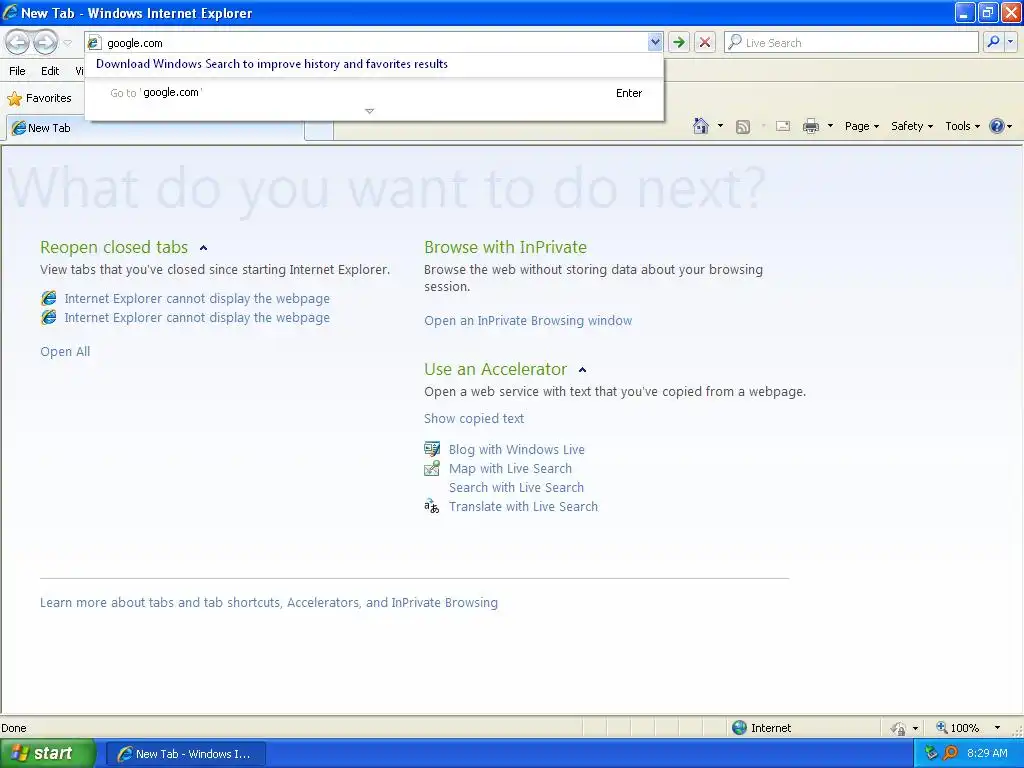Click New Tab - Windows Internet Explorer taskbar button
Screen dimensions: 1024x768
click(x=185, y=754)
